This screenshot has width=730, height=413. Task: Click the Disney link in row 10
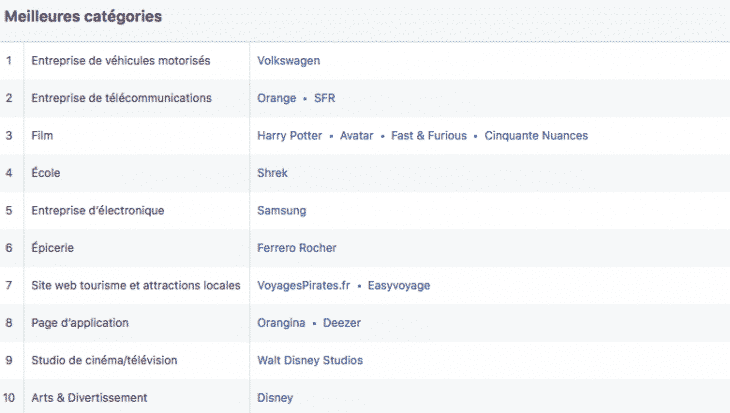275,398
